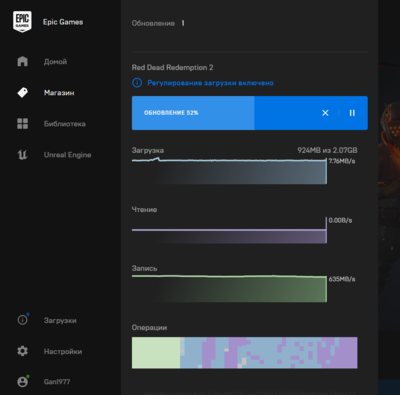Click the Чтение read speed graph
This screenshot has height=395, width=400.
pos(229,230)
